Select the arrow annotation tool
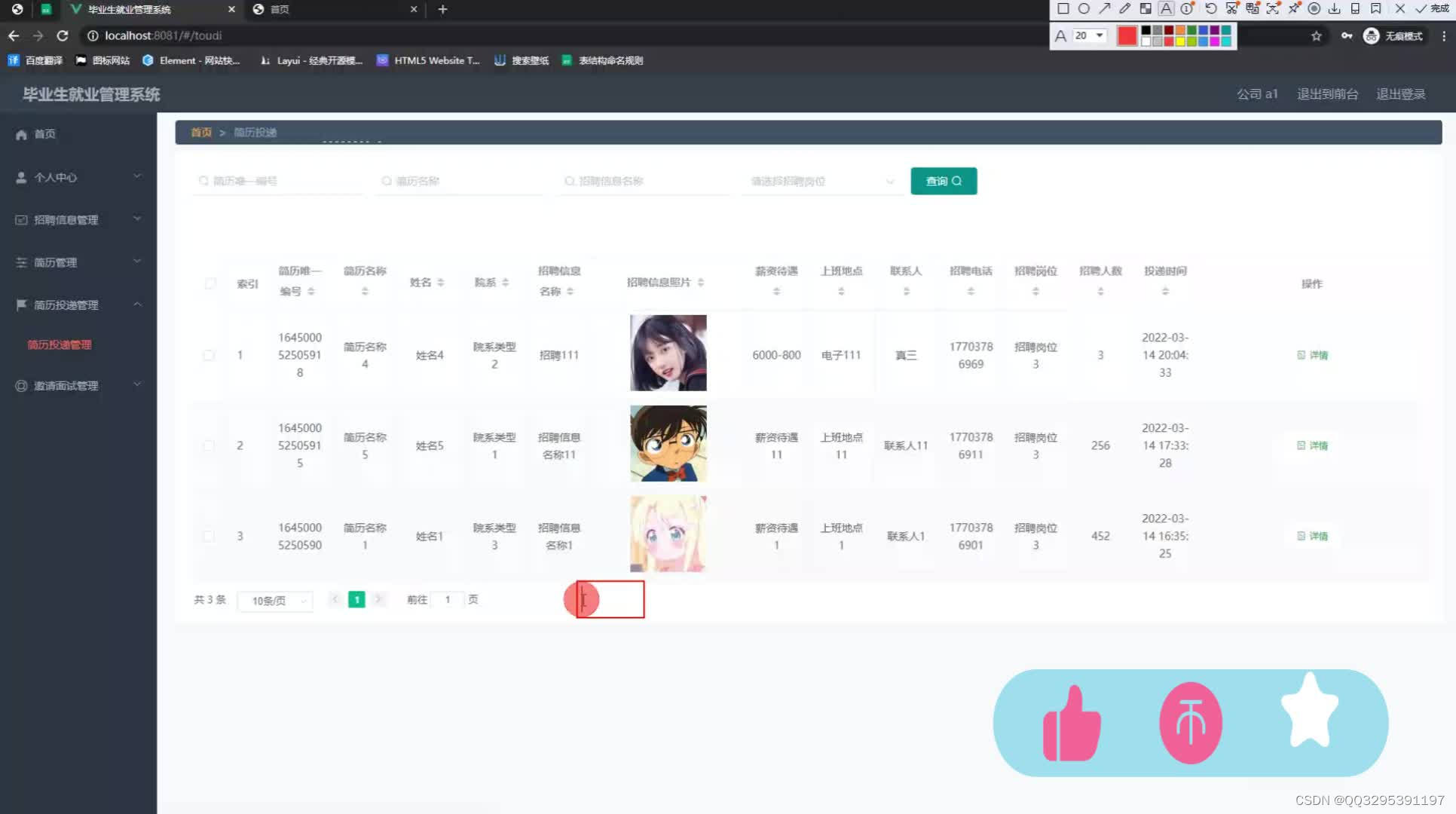Screen dimensions: 1456x814 tap(1104, 9)
